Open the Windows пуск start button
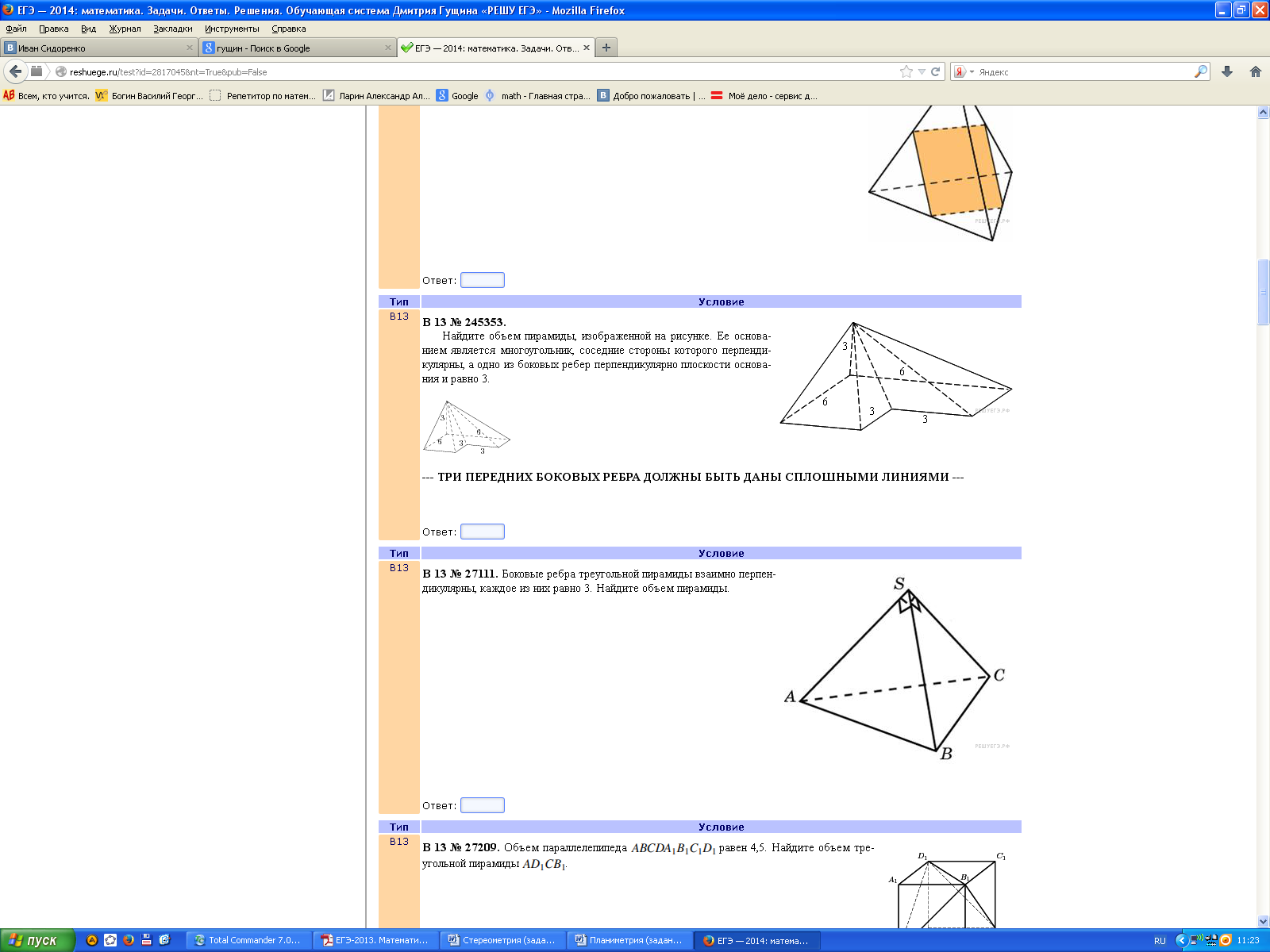1270x952 pixels. [x=37, y=940]
